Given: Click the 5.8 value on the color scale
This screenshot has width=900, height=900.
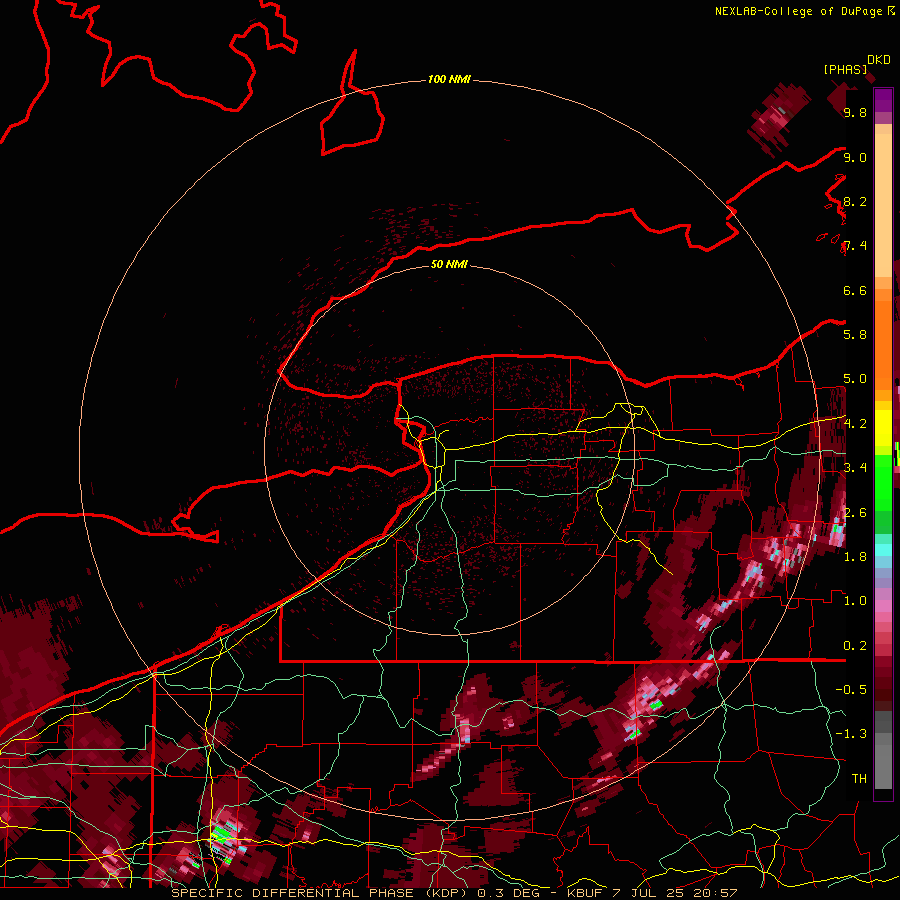Looking at the screenshot, I should [855, 334].
